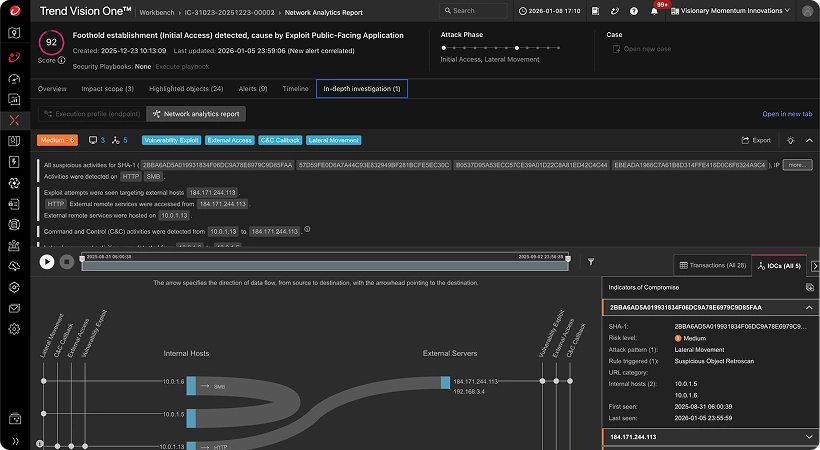Switch to the Highlighted objects tab
This screenshot has height=450, width=820.
coord(186,89)
